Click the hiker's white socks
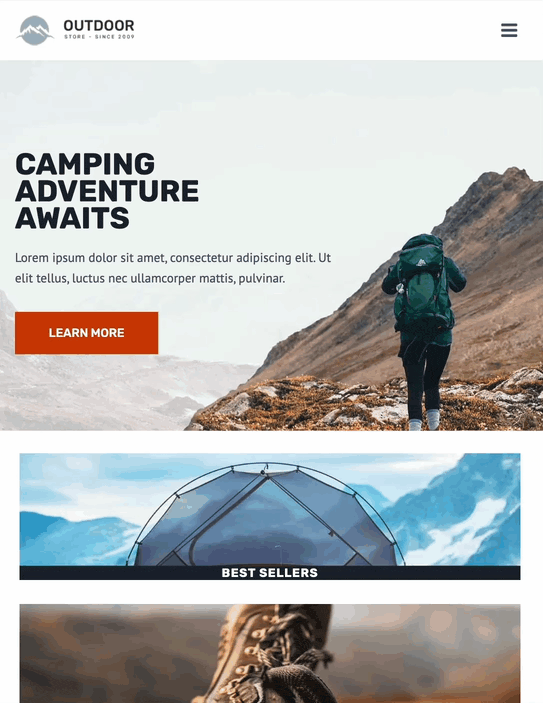 point(424,421)
